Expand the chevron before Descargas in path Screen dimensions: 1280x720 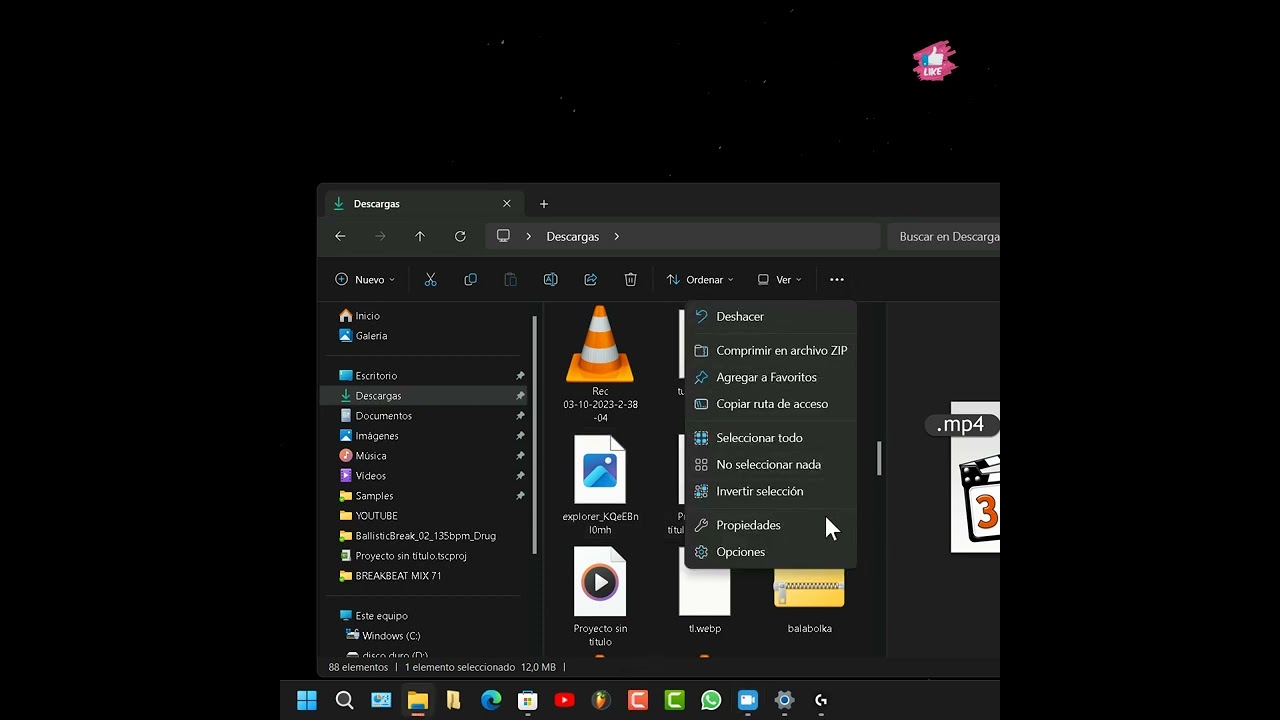click(x=528, y=236)
